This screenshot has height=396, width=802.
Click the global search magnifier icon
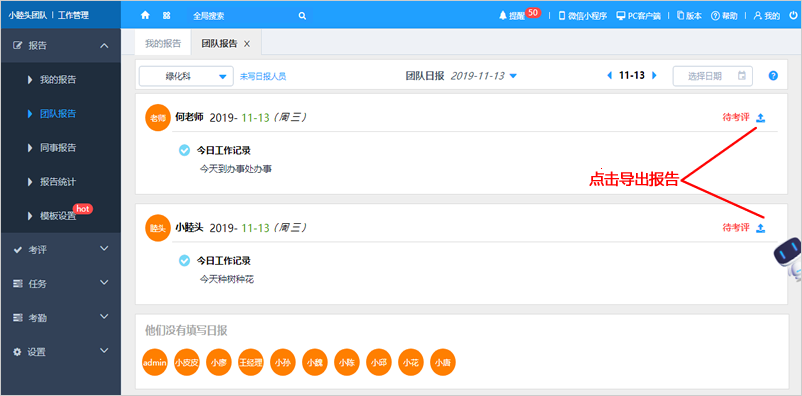tap(302, 16)
